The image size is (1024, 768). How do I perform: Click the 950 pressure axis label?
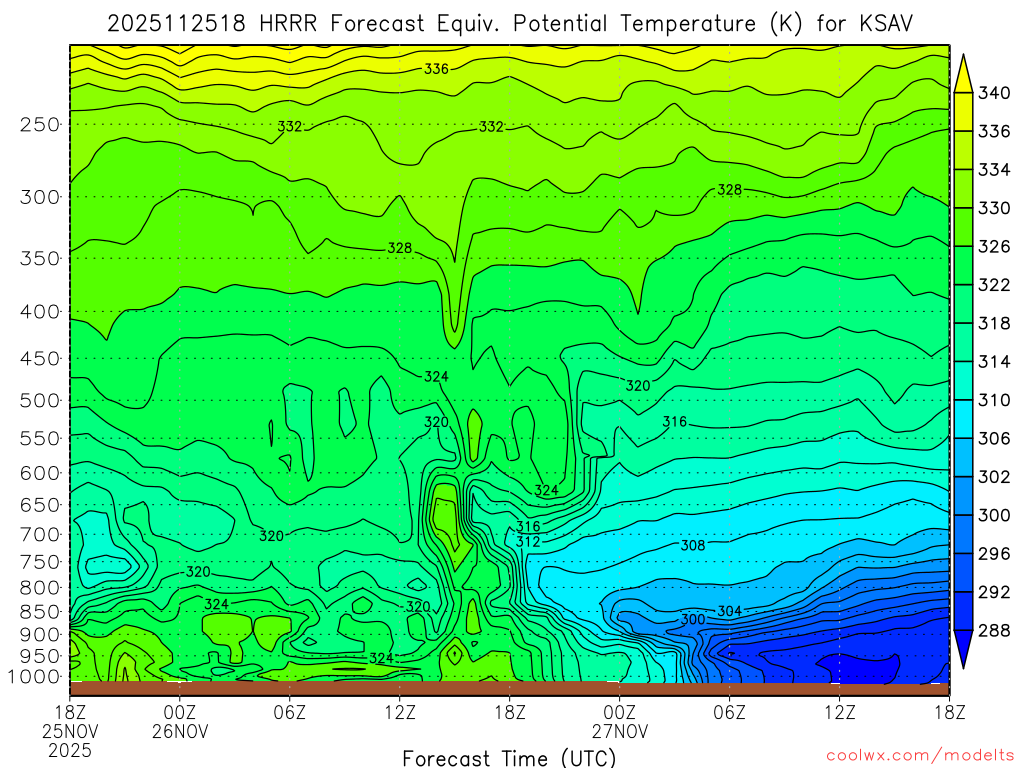[40, 656]
